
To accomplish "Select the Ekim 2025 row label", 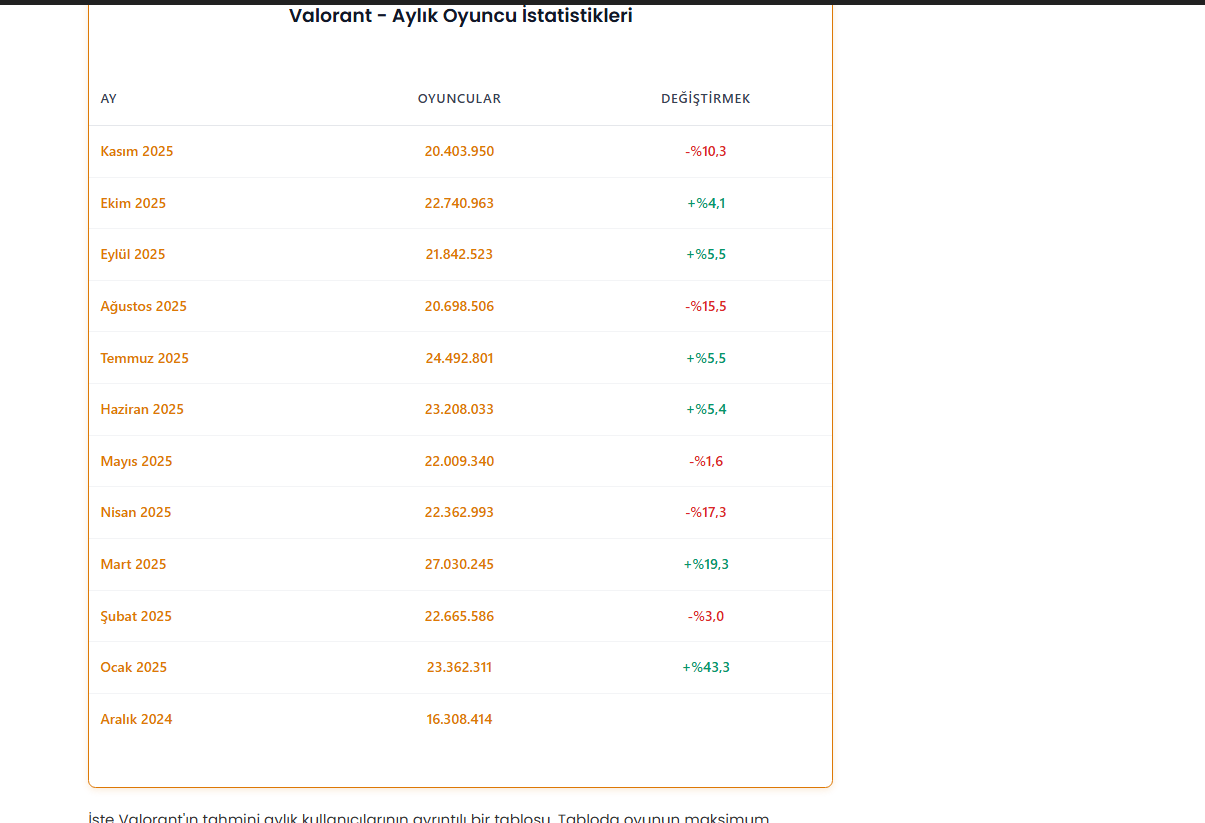I will pyautogui.click(x=133, y=203).
